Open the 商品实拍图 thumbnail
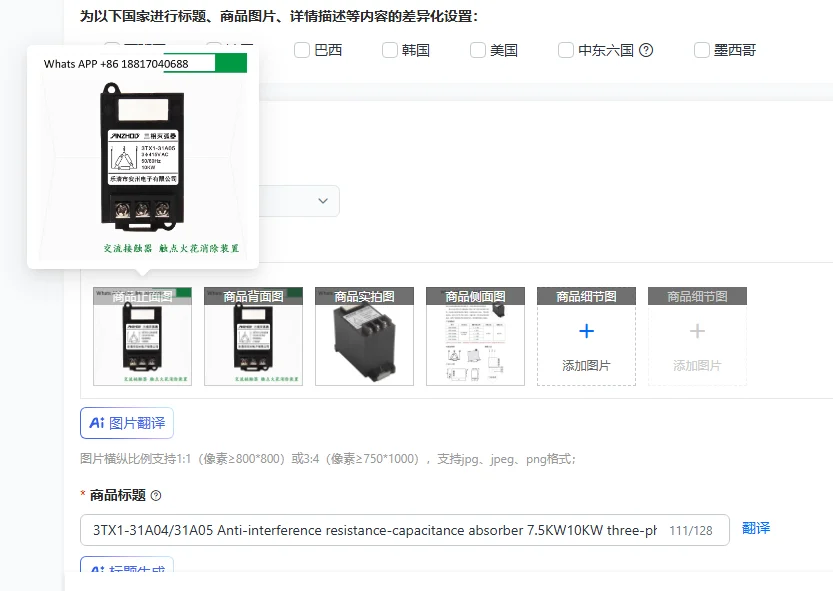 pyautogui.click(x=364, y=336)
